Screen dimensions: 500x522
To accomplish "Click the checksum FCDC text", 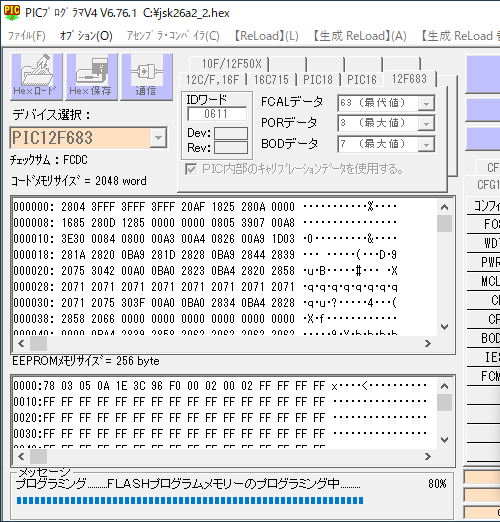I will pyautogui.click(x=49, y=160).
